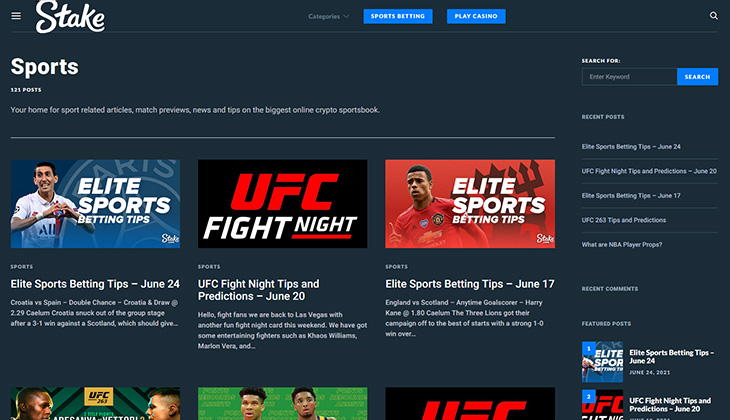Open the search magnifier icon in header
This screenshot has width=730, height=420.
tap(713, 16)
